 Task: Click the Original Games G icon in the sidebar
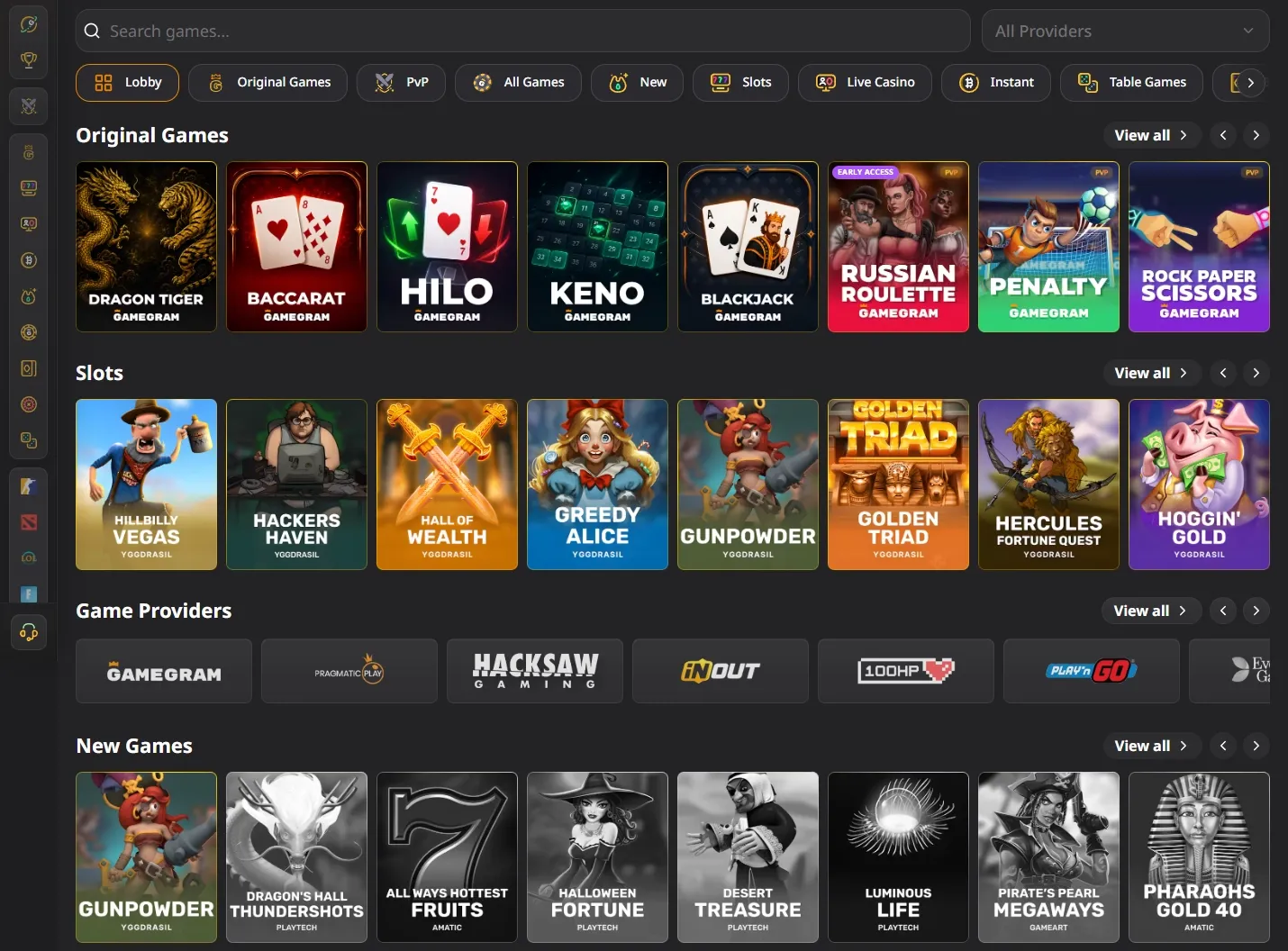click(29, 152)
